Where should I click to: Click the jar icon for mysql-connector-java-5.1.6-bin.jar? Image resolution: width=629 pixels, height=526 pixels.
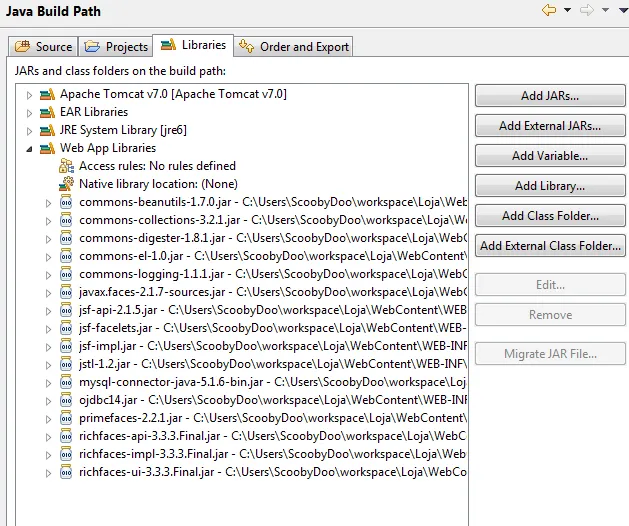point(66,382)
